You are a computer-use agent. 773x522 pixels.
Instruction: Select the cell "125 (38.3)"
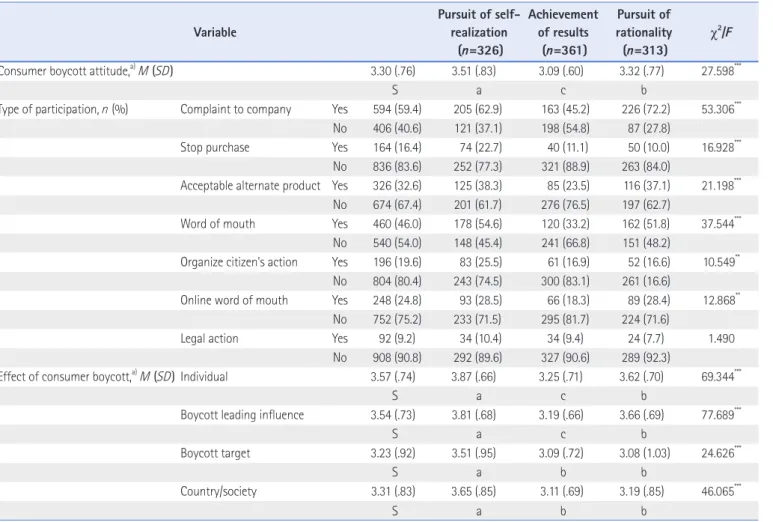tap(478, 186)
